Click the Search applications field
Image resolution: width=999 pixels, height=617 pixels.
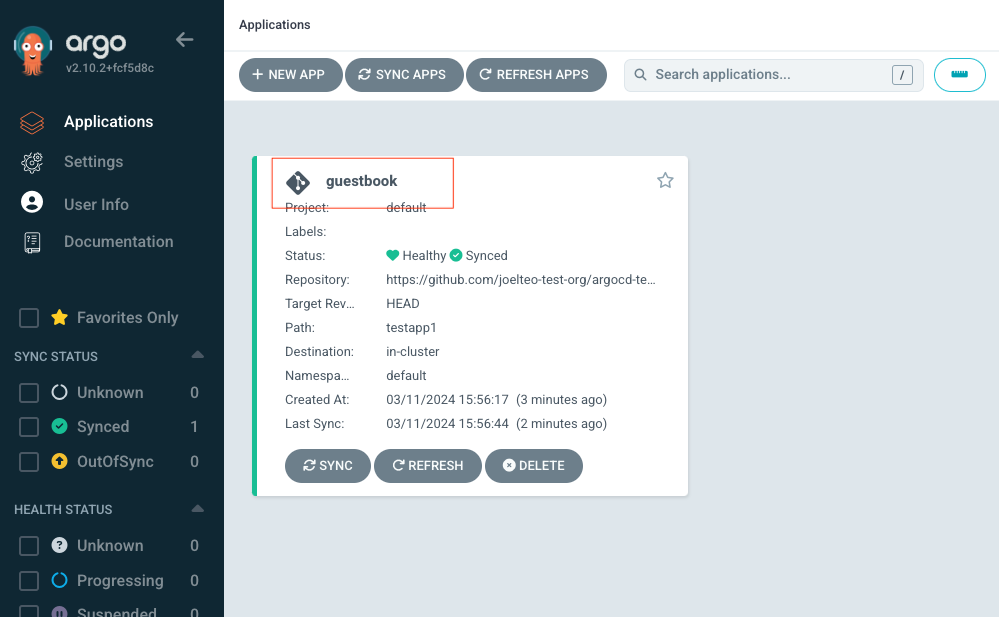[773, 74]
